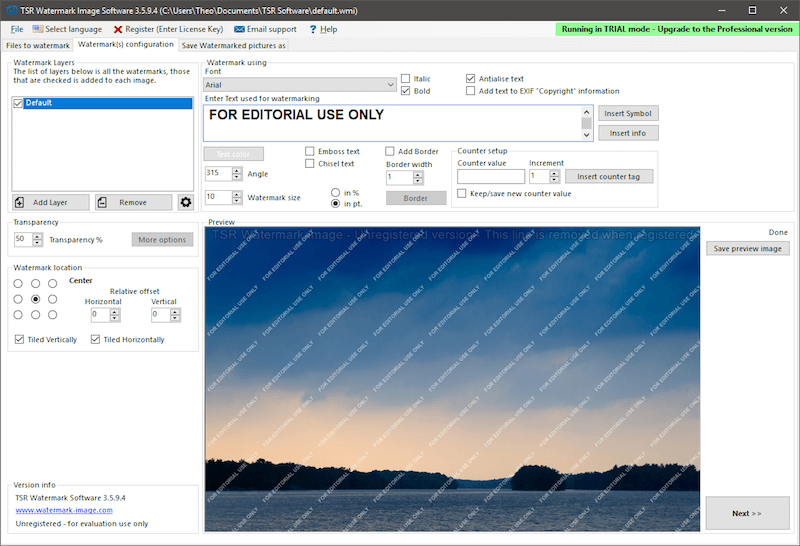The height and width of the screenshot is (546, 800).
Task: Select bottom-center watermark location
Action: [36, 315]
